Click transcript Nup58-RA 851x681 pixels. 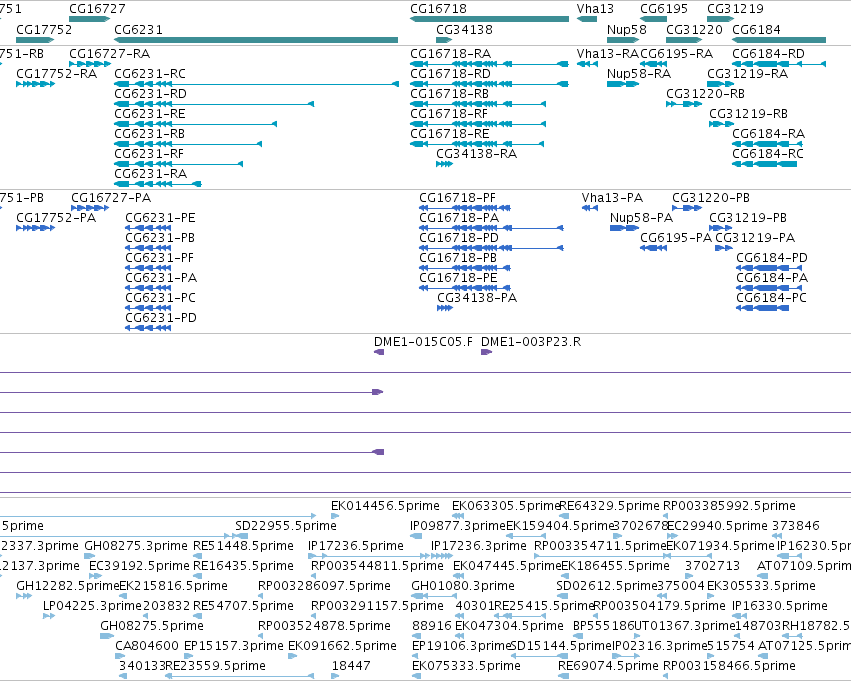623,84
